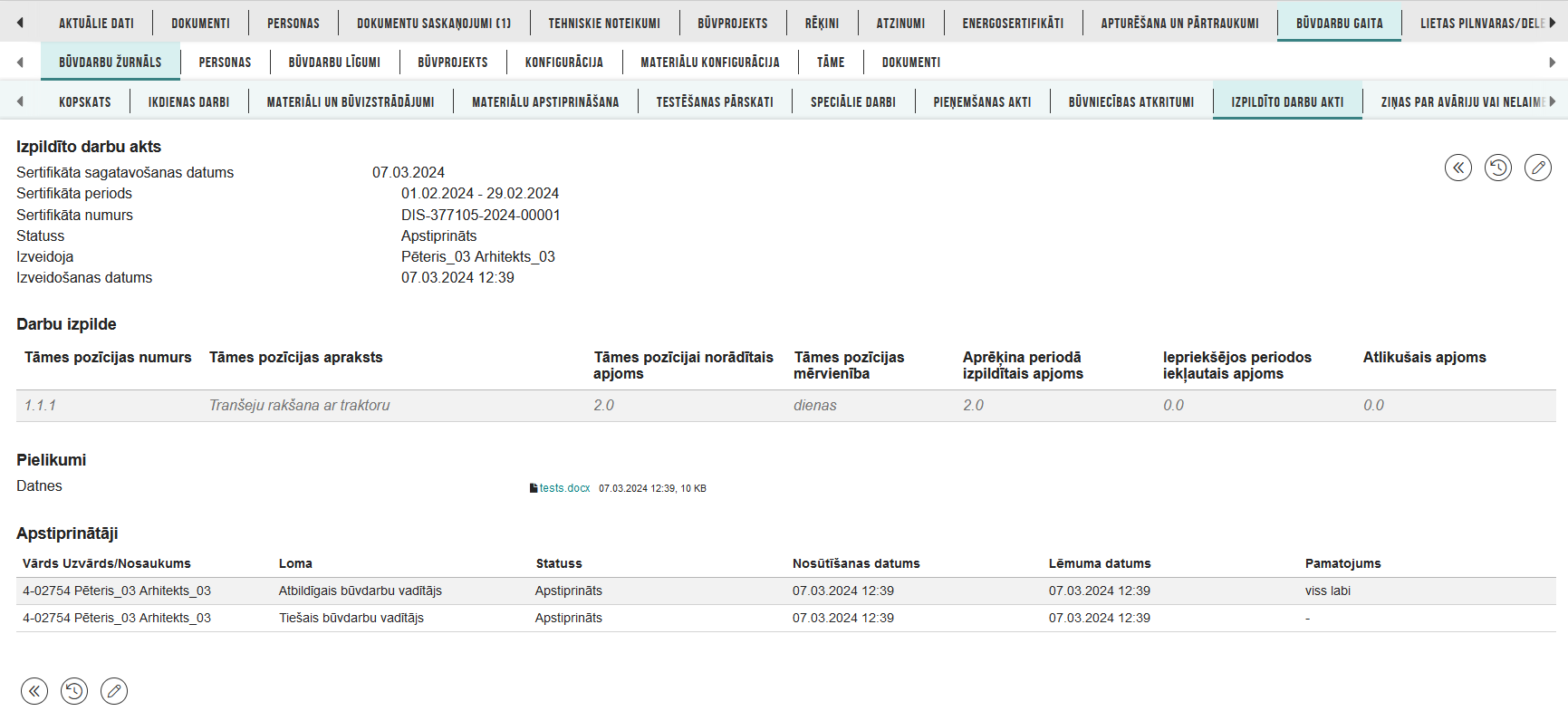Open Pieņemšanas akti tab

tap(983, 101)
